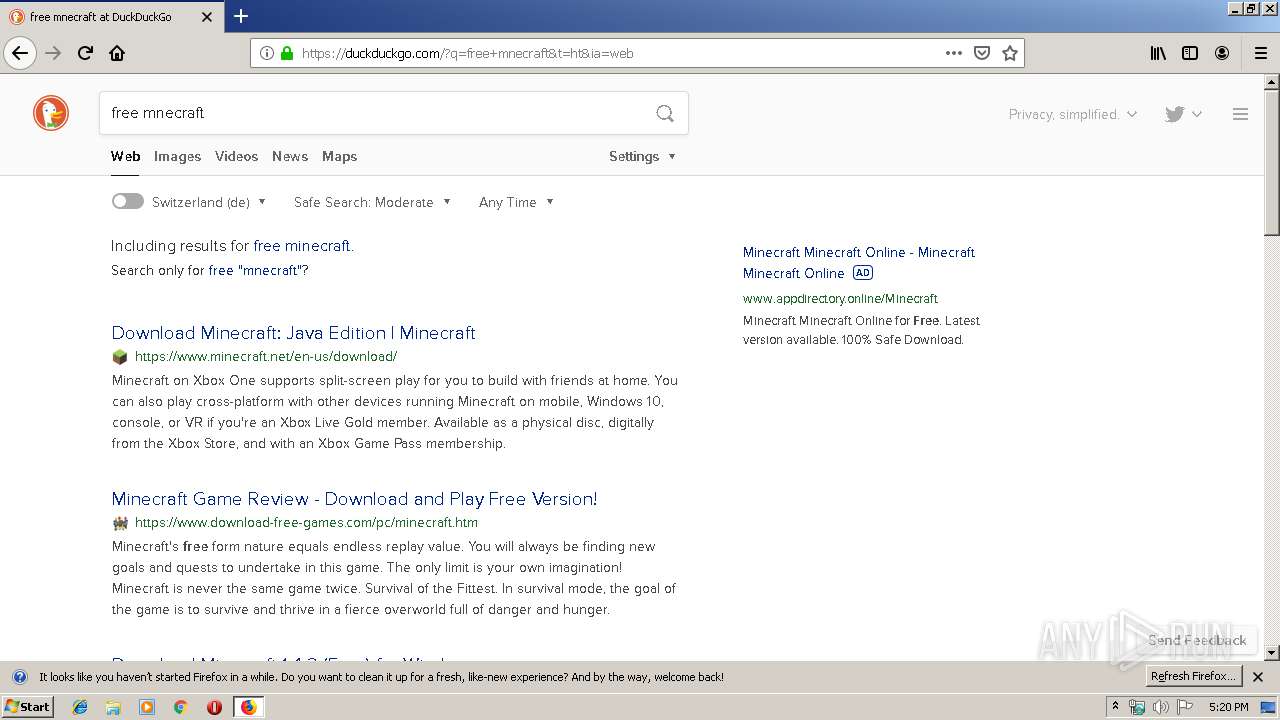Screen dimensions: 1280x720
Task: Launch Windows Media Player from taskbar
Action: 147,707
